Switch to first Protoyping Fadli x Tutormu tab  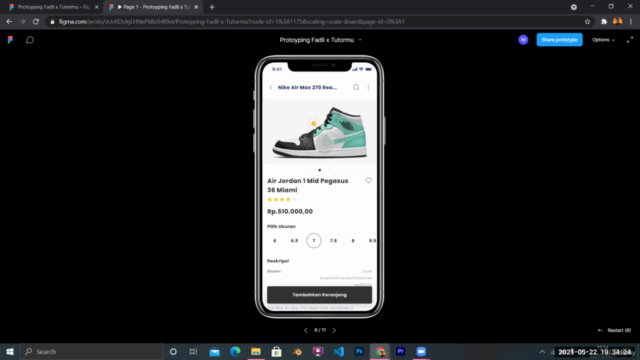pos(53,7)
